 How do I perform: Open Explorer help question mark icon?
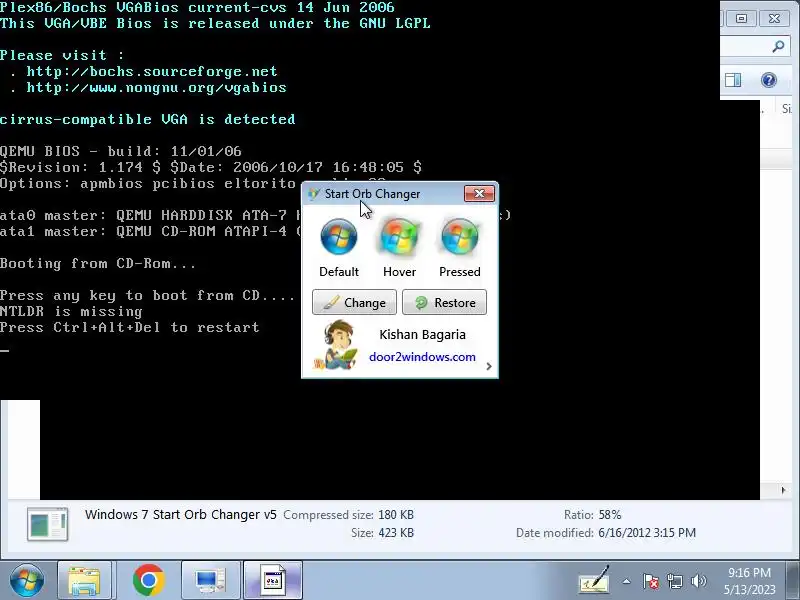(768, 80)
